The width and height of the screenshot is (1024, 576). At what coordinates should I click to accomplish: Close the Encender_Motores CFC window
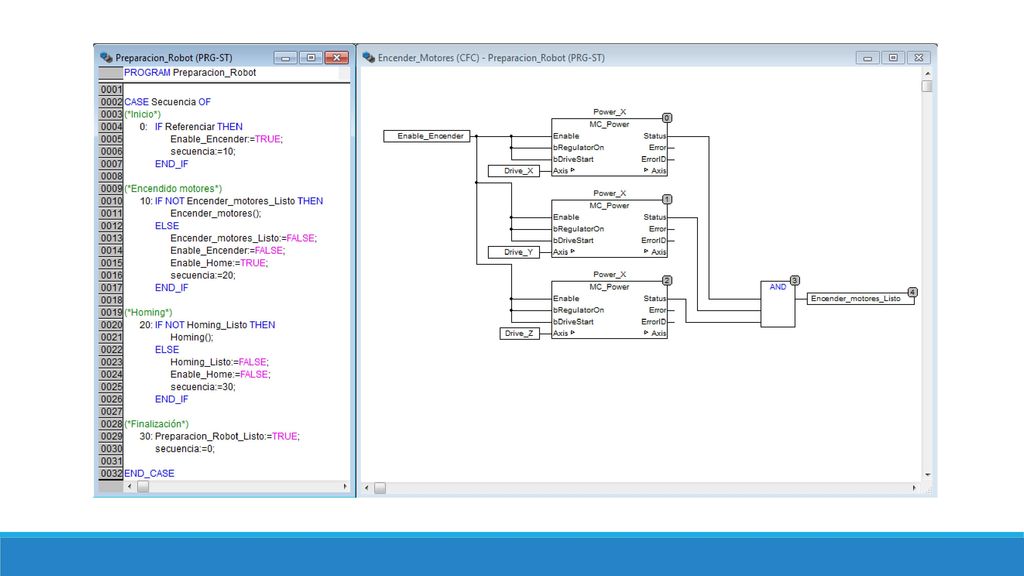[x=918, y=57]
